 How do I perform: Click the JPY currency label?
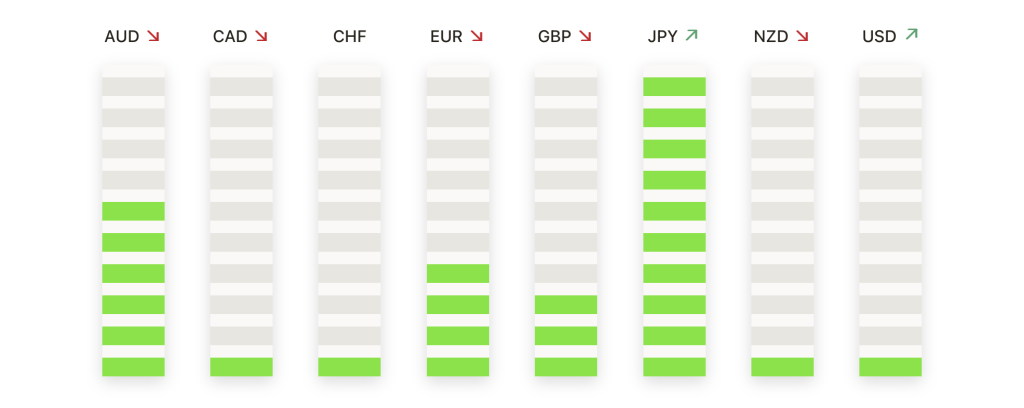tap(662, 37)
